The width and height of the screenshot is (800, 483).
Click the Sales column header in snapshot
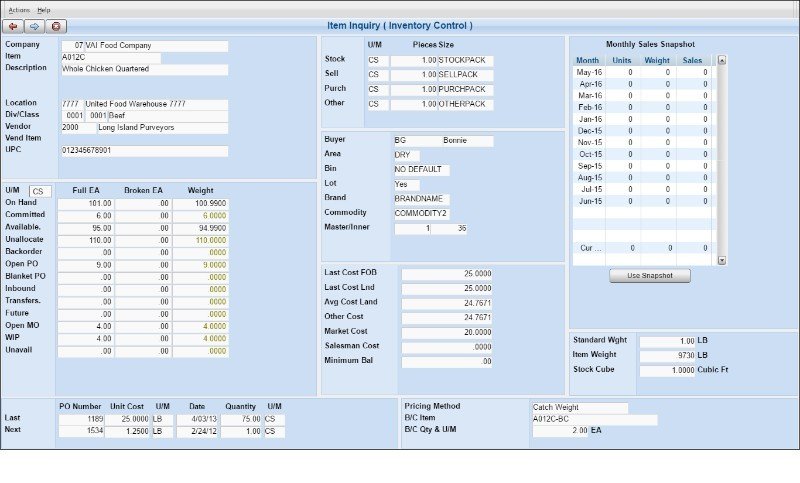tap(692, 60)
